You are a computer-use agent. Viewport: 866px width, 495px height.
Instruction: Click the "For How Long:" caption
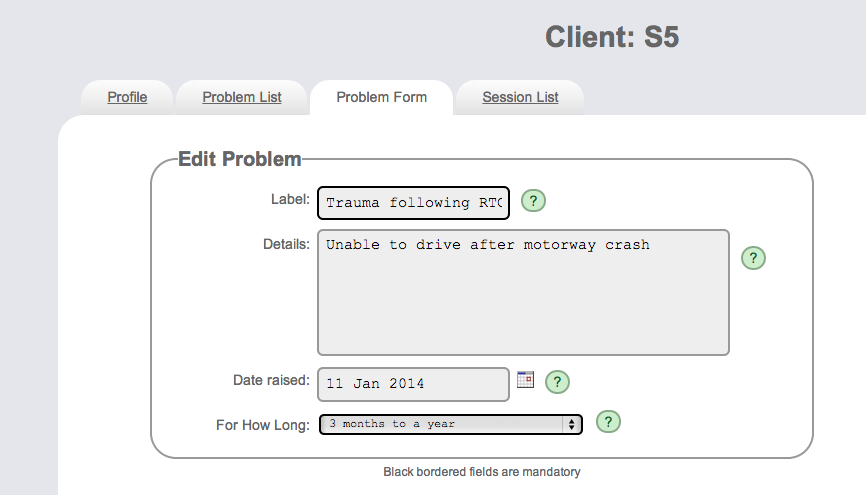(263, 425)
